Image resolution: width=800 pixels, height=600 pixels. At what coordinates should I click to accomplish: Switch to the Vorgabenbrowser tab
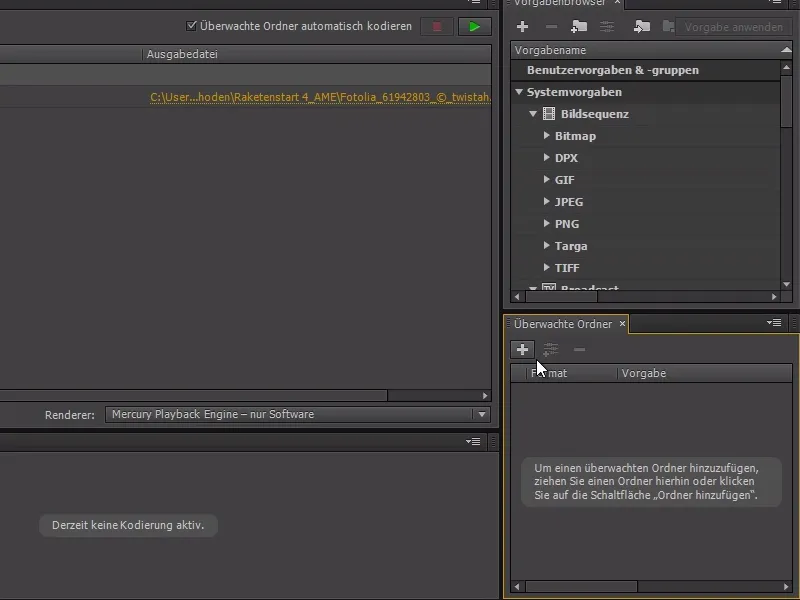point(559,3)
